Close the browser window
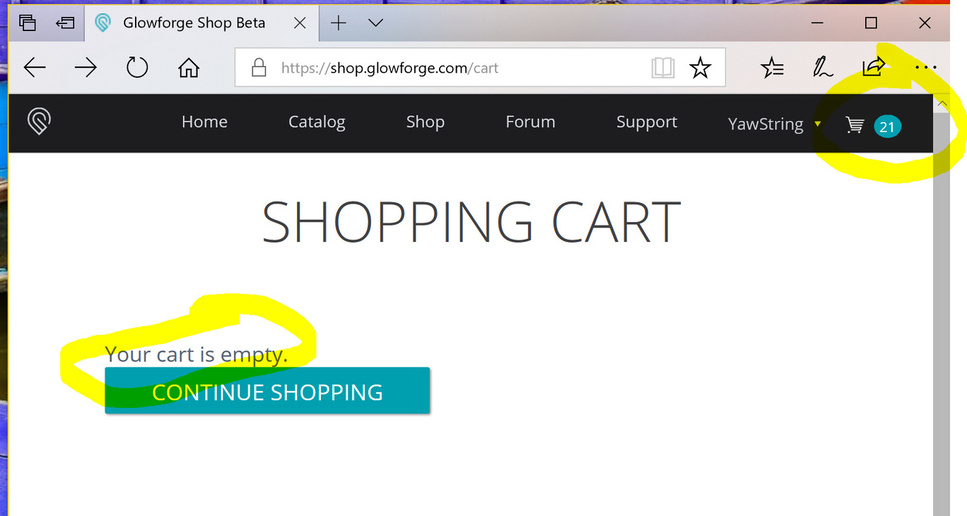The height and width of the screenshot is (516, 967). (924, 23)
